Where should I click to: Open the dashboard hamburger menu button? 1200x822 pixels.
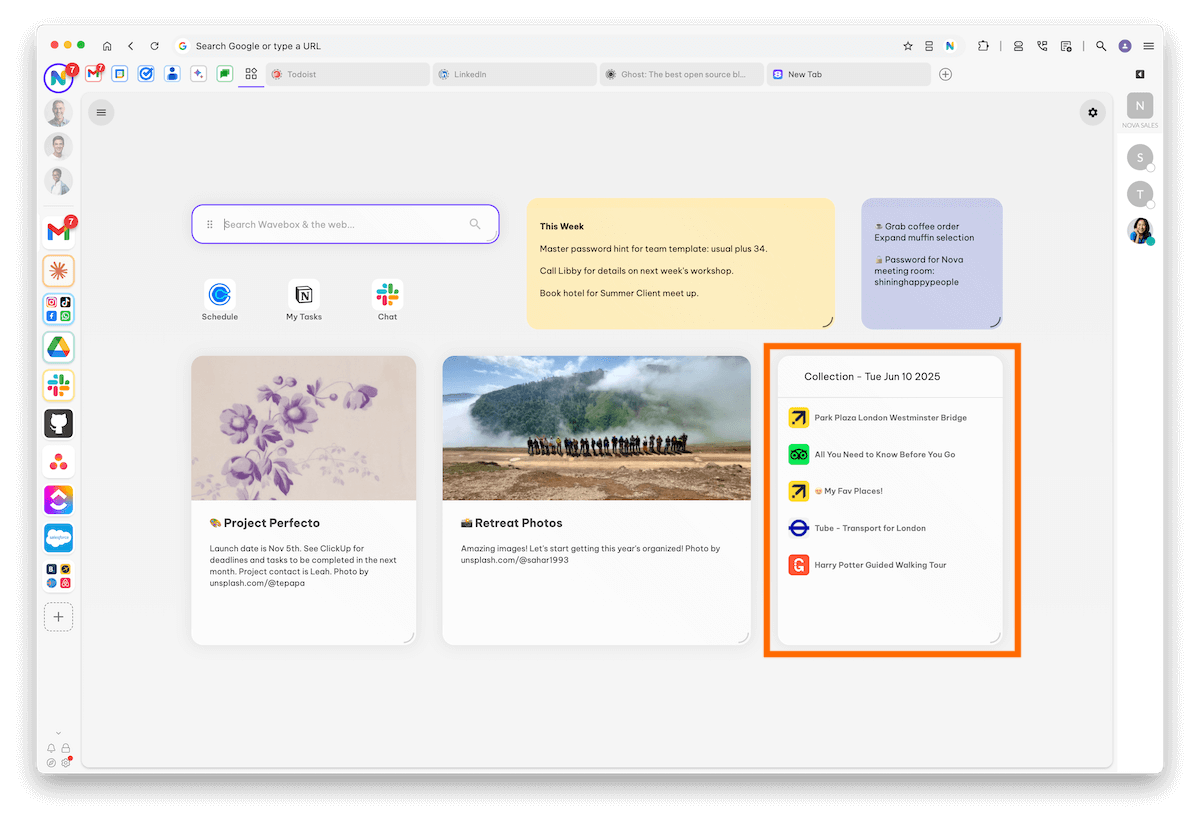coord(101,113)
